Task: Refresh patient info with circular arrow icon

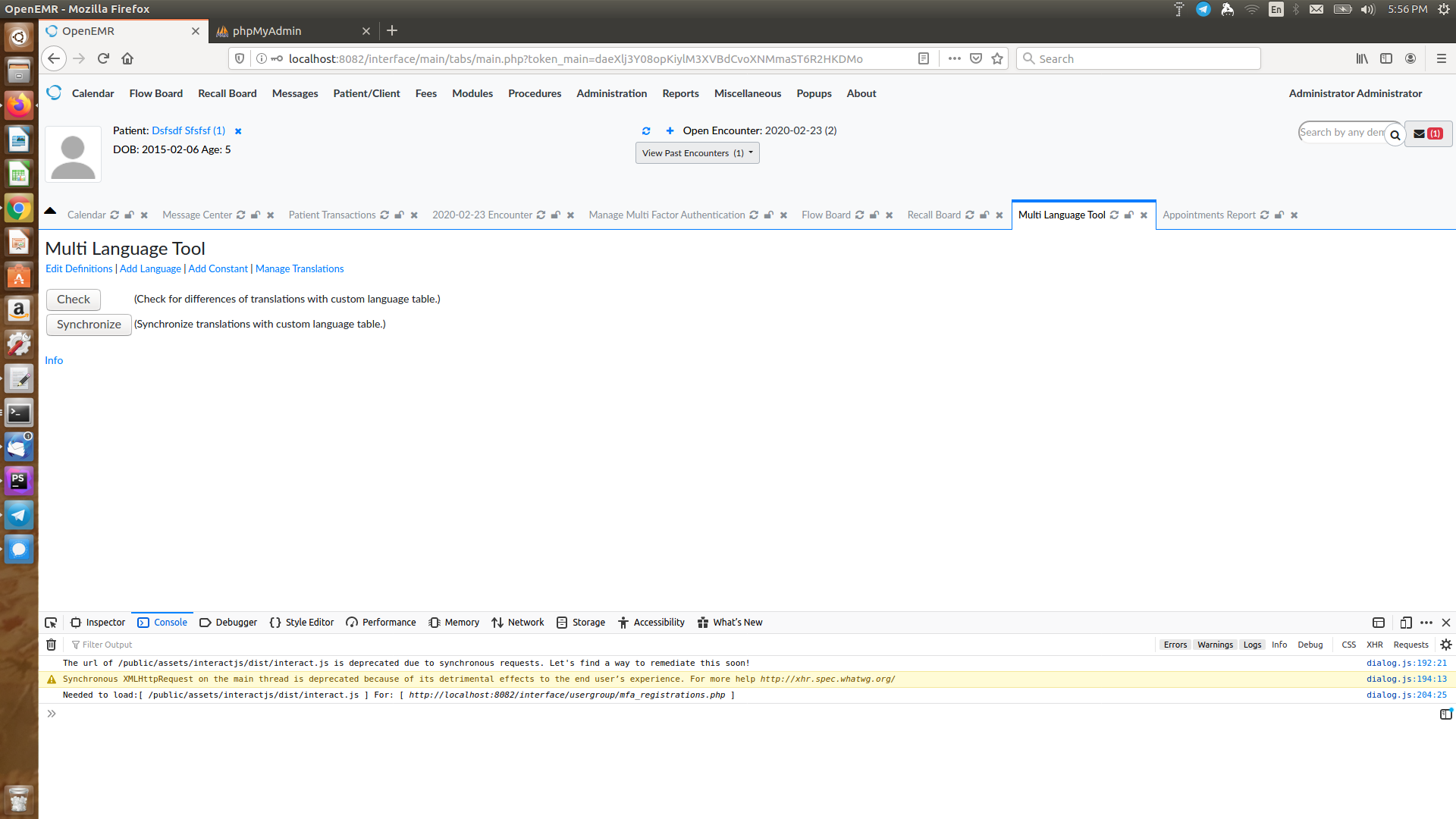Action: (646, 130)
